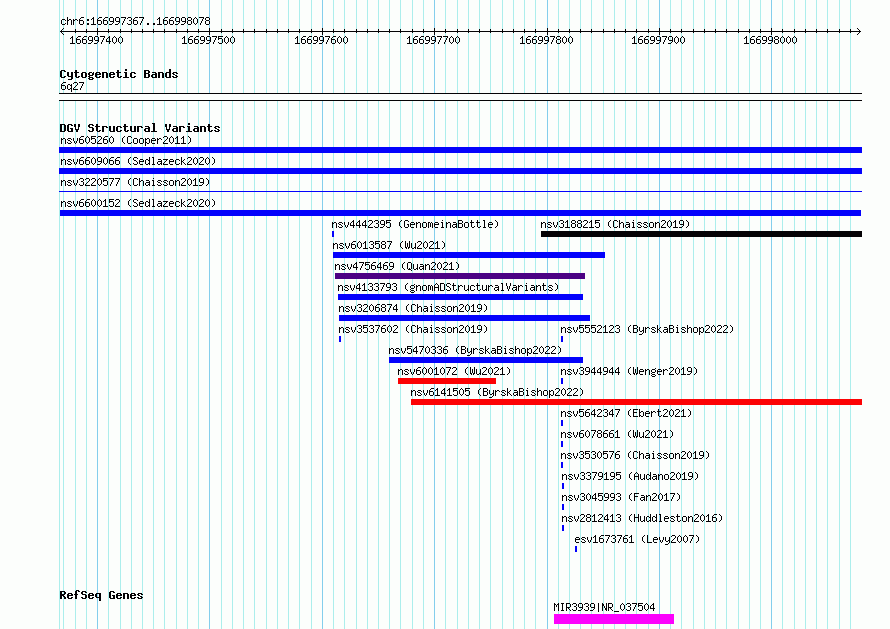Click the blue nsv6600152 variant bar

pyautogui.click(x=460, y=213)
